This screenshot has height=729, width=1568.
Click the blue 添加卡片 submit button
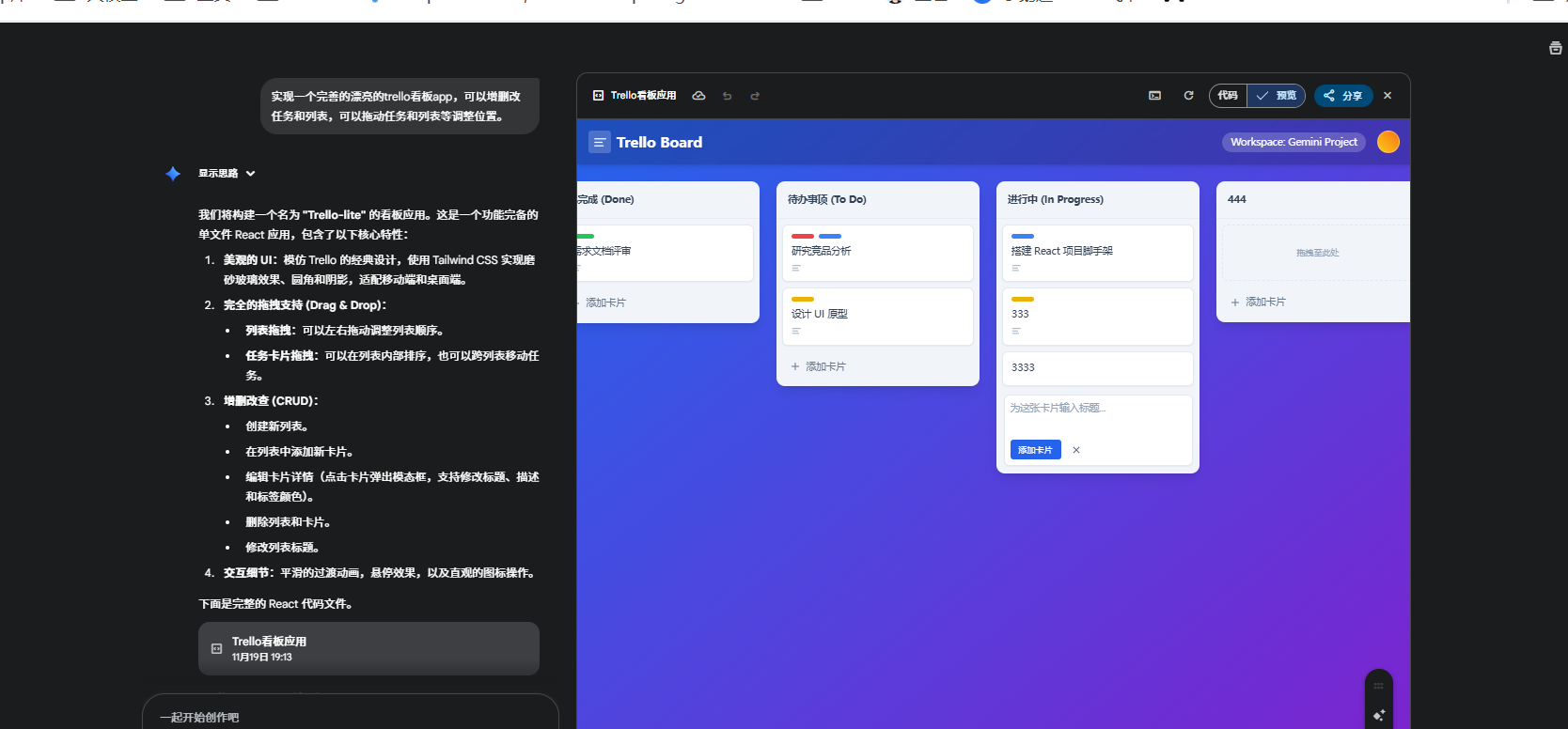pos(1036,450)
